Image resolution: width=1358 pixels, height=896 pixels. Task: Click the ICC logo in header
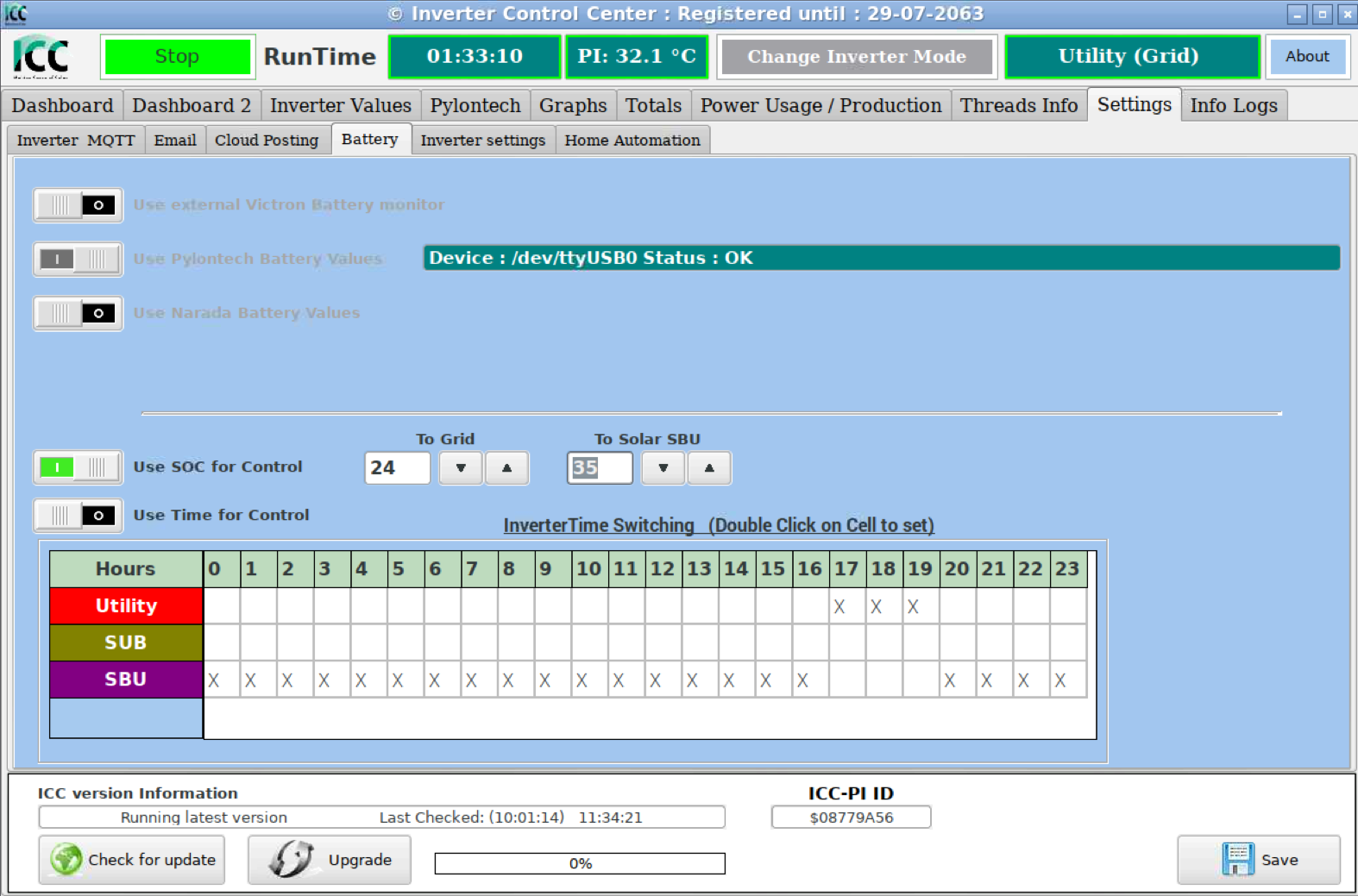click(x=41, y=57)
